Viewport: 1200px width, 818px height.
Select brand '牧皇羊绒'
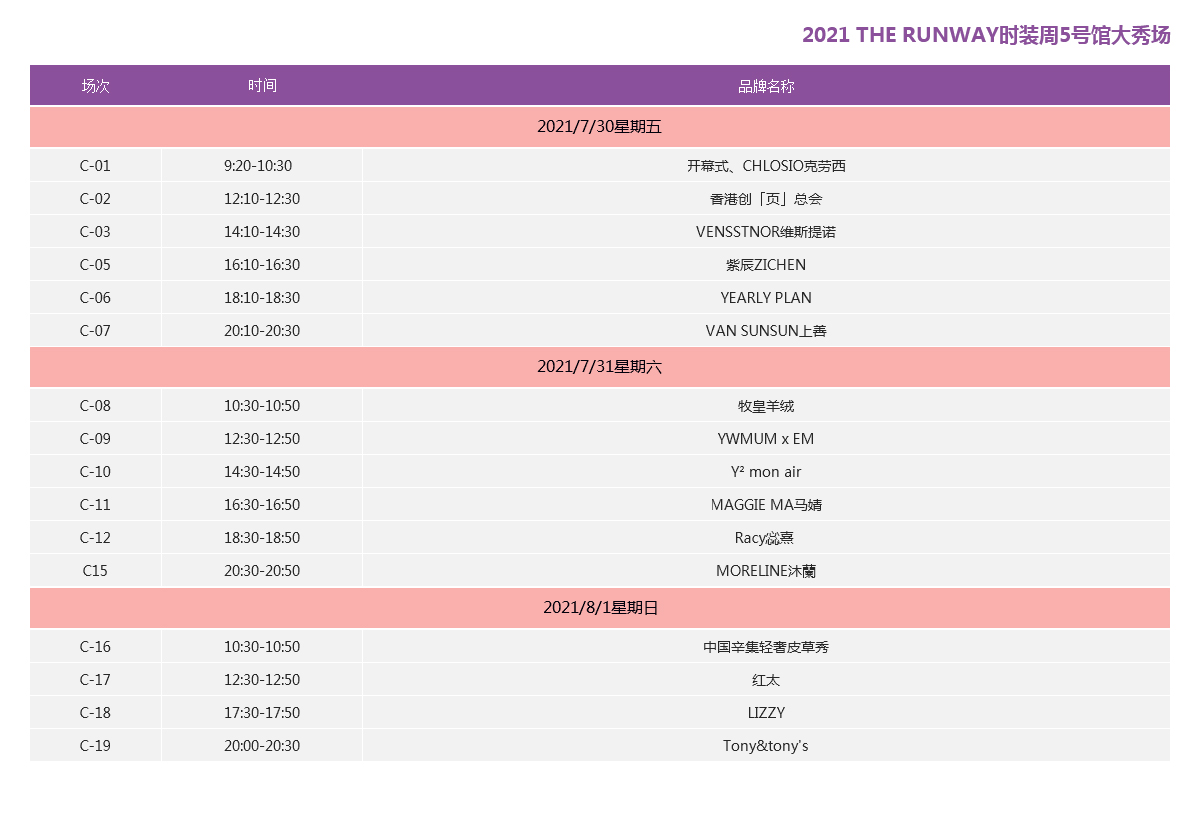click(766, 406)
